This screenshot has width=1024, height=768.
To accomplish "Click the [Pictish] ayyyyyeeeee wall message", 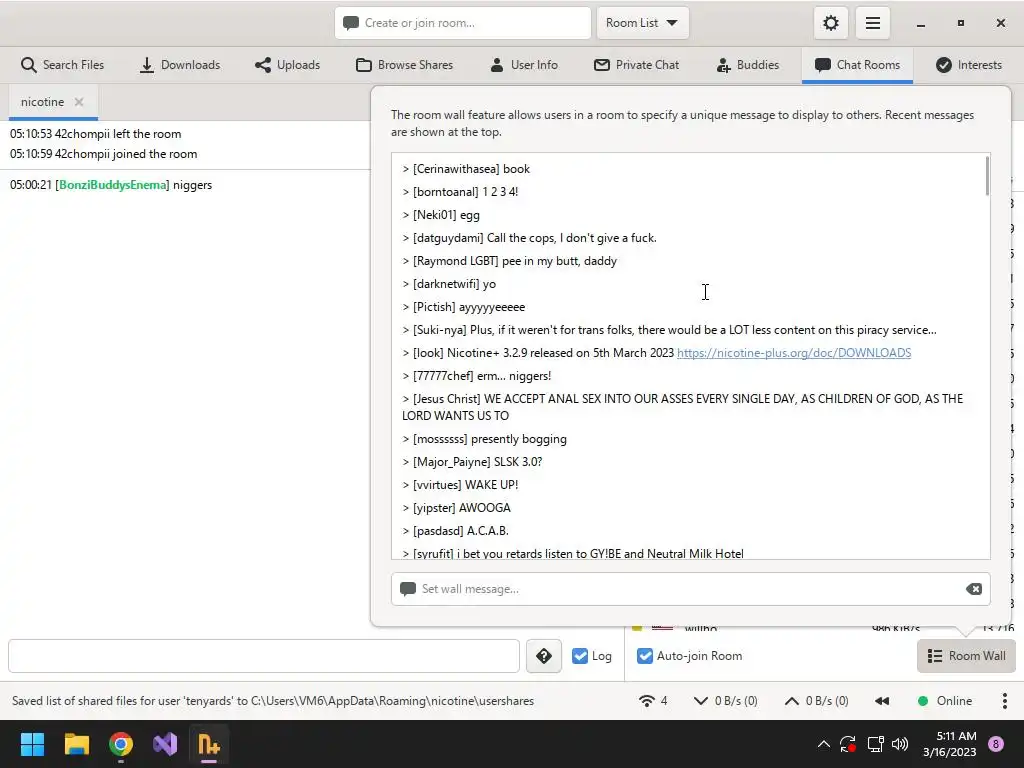I will (464, 307).
